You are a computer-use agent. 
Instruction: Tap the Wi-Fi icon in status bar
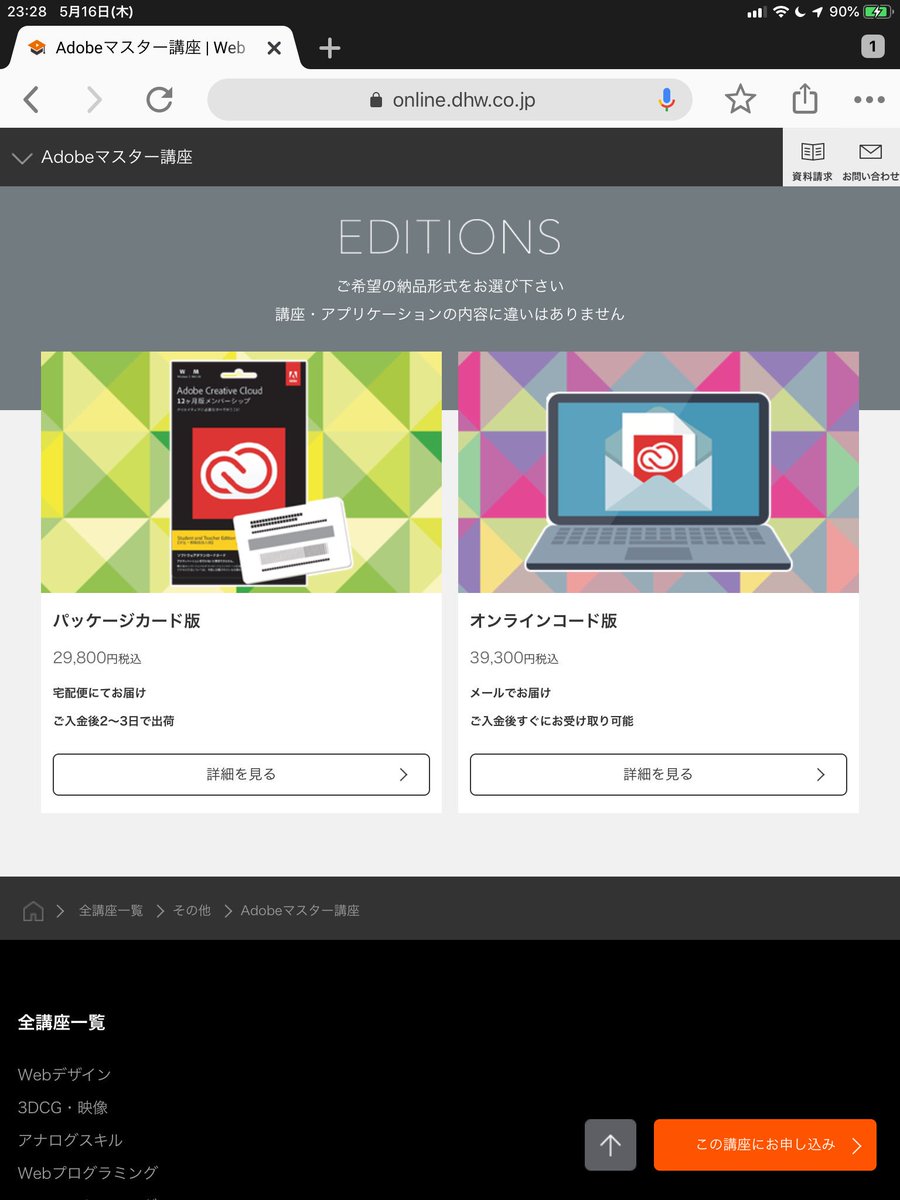781,12
